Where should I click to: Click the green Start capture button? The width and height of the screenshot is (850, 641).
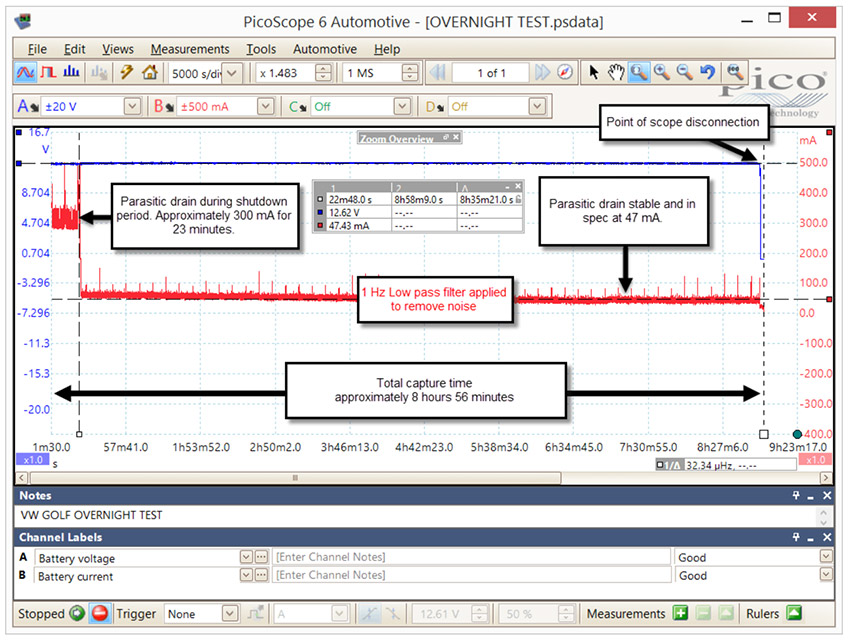[x=78, y=614]
